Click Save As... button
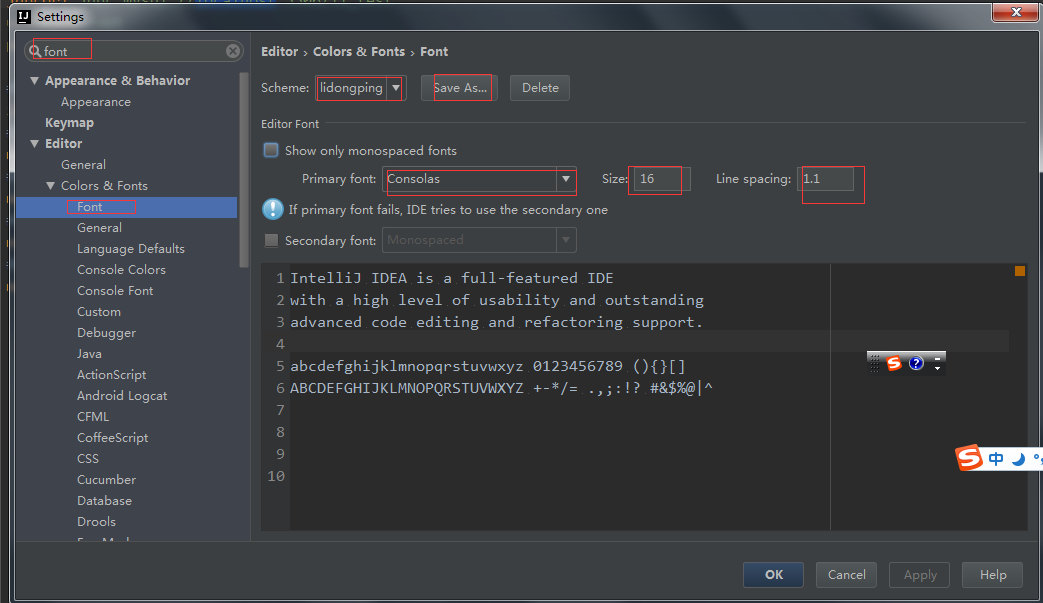 [x=460, y=88]
